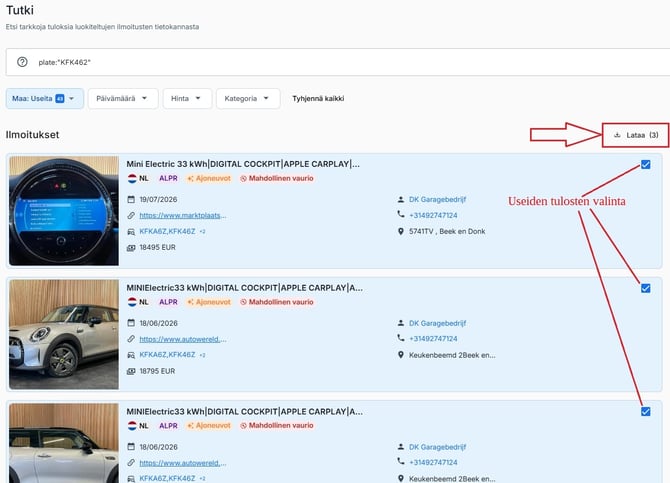Click the download icon in Lataa button
The height and width of the screenshot is (483, 670).
click(x=617, y=135)
